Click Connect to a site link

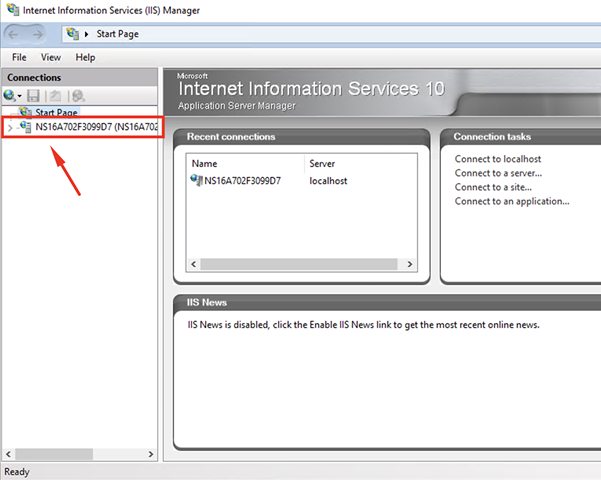pos(493,187)
